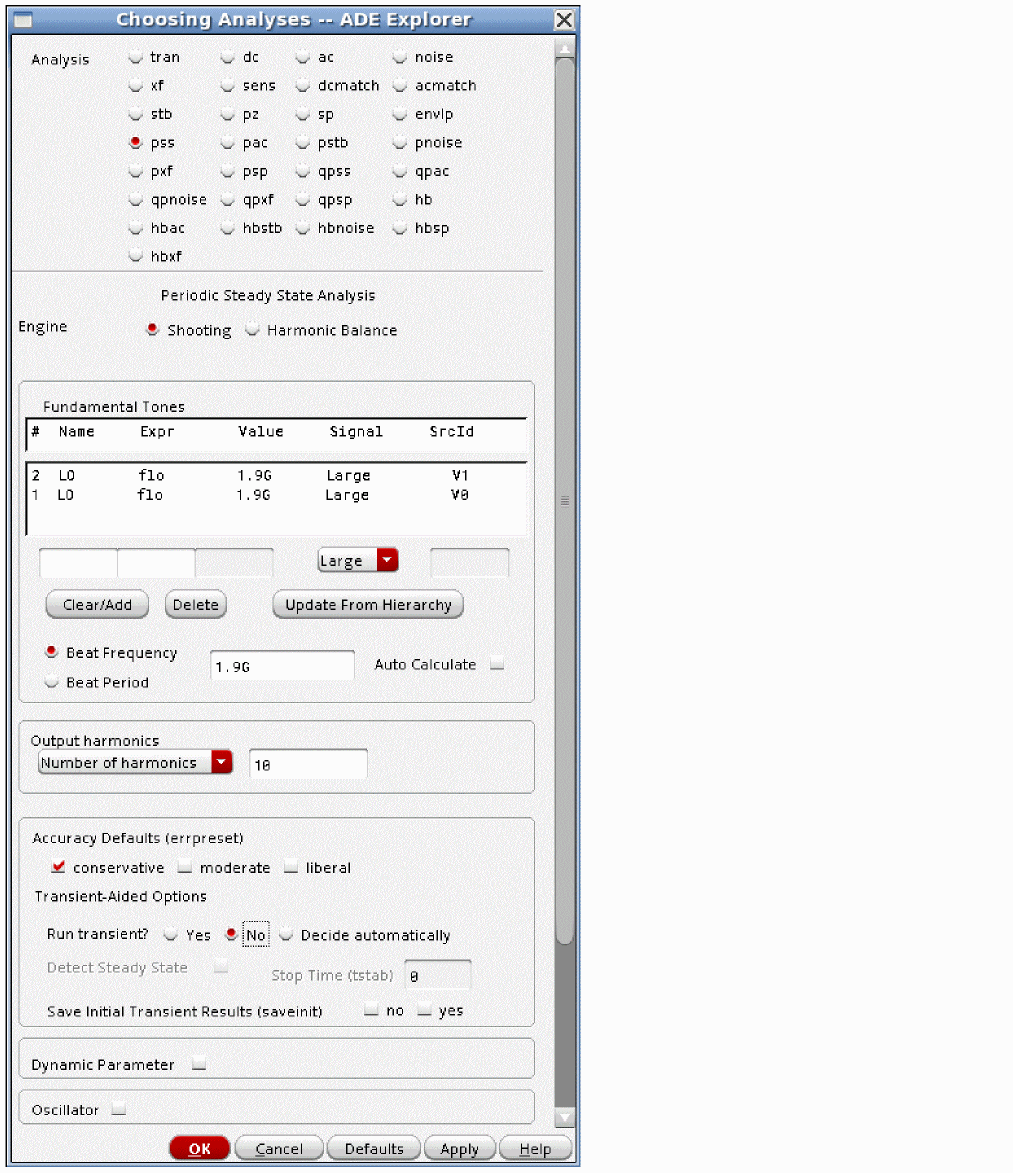Select the pnoise analysis option
The width and height of the screenshot is (1013, 1173).
pyautogui.click(x=400, y=142)
